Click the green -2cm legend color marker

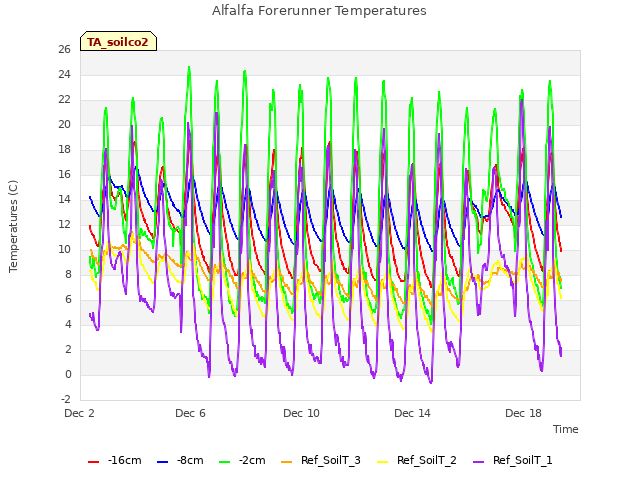pyautogui.click(x=224, y=462)
